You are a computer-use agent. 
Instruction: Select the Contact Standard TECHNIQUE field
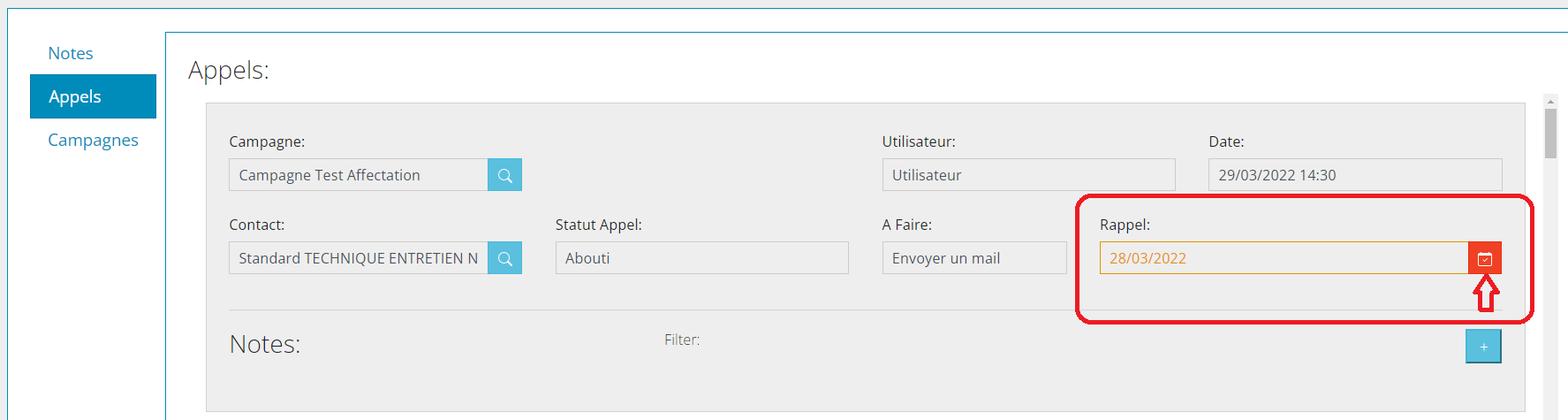pyautogui.click(x=359, y=258)
